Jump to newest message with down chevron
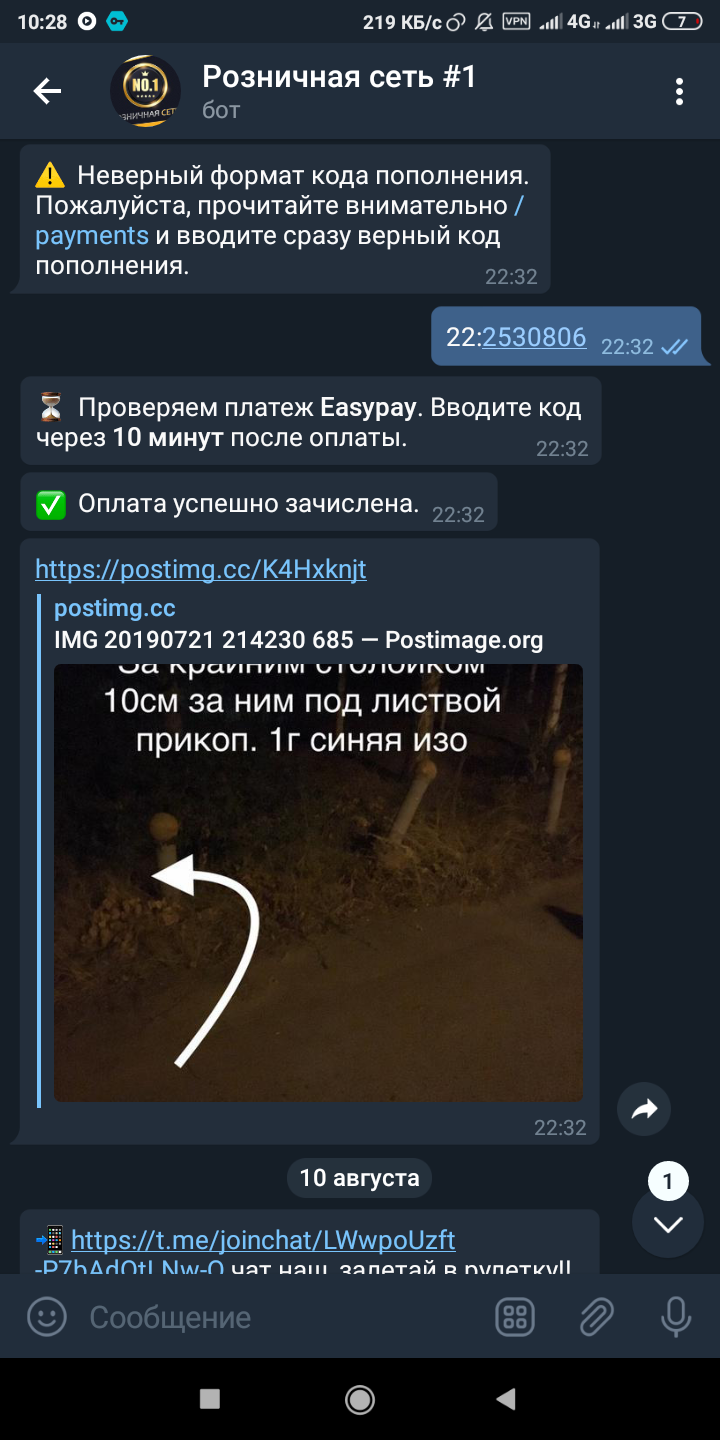Screen dimensions: 720x1440 click(668, 1225)
